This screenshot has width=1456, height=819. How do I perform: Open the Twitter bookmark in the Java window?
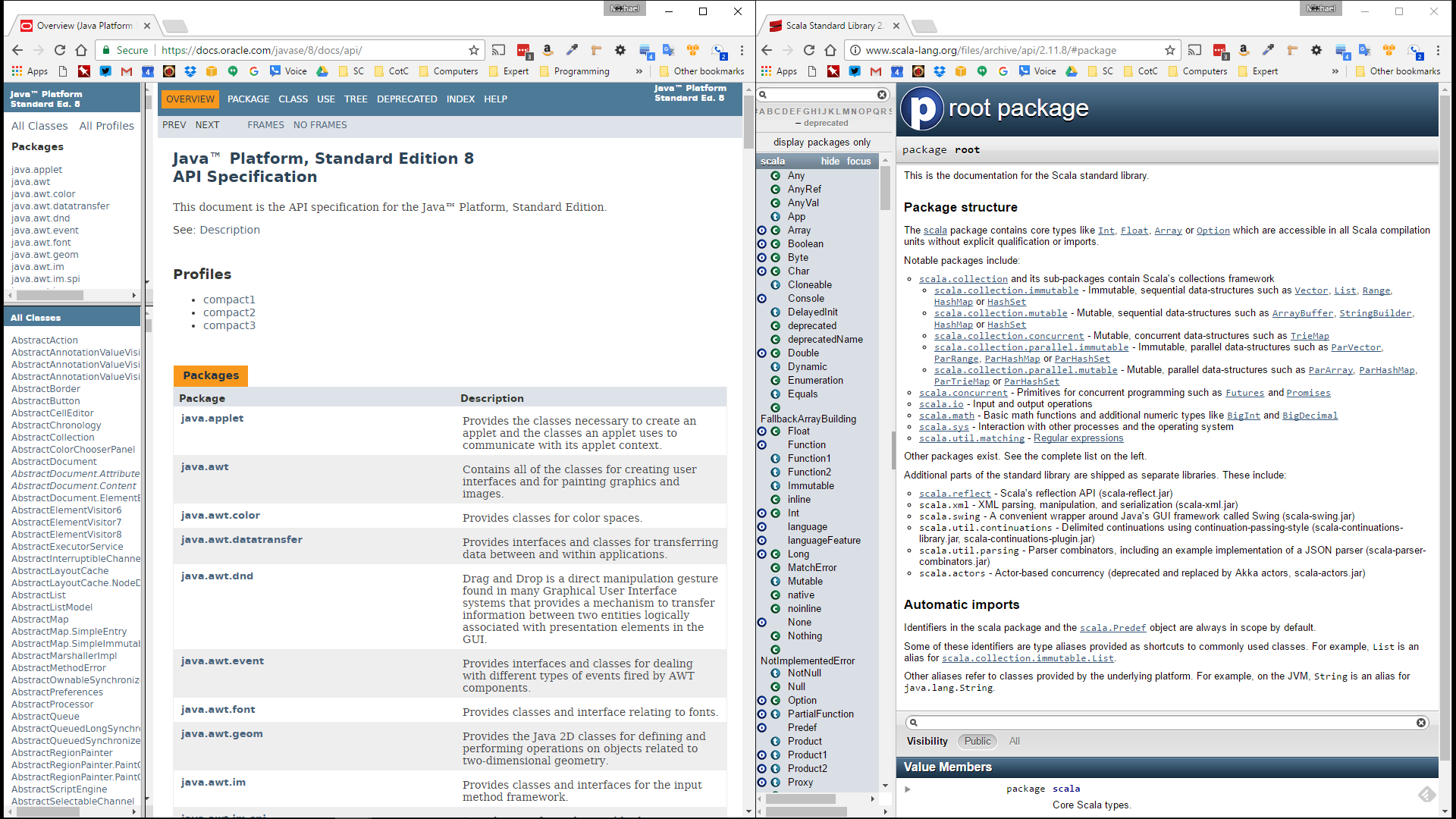point(105,71)
